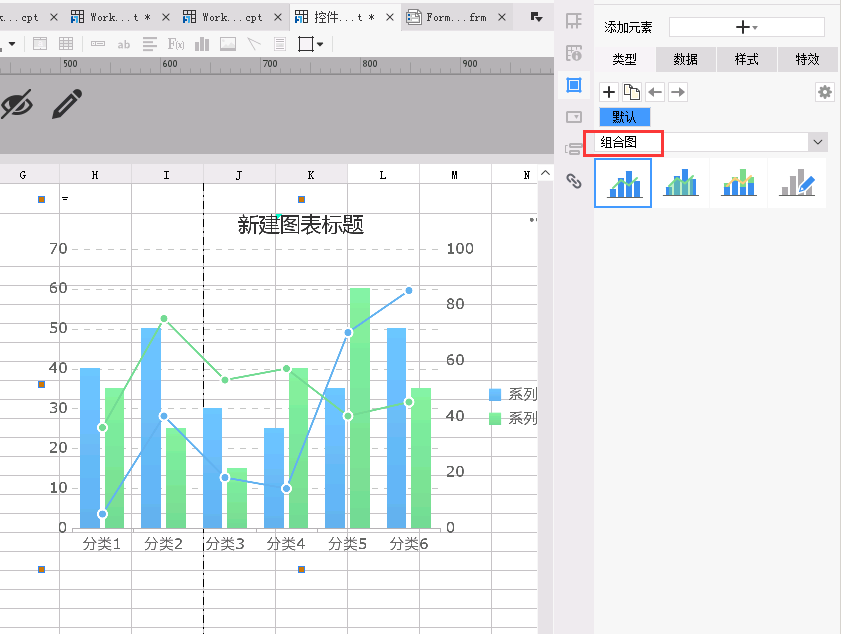841x634 pixels.
Task: Hide the parameter pane with the crossed-eye icon
Action: 16,104
